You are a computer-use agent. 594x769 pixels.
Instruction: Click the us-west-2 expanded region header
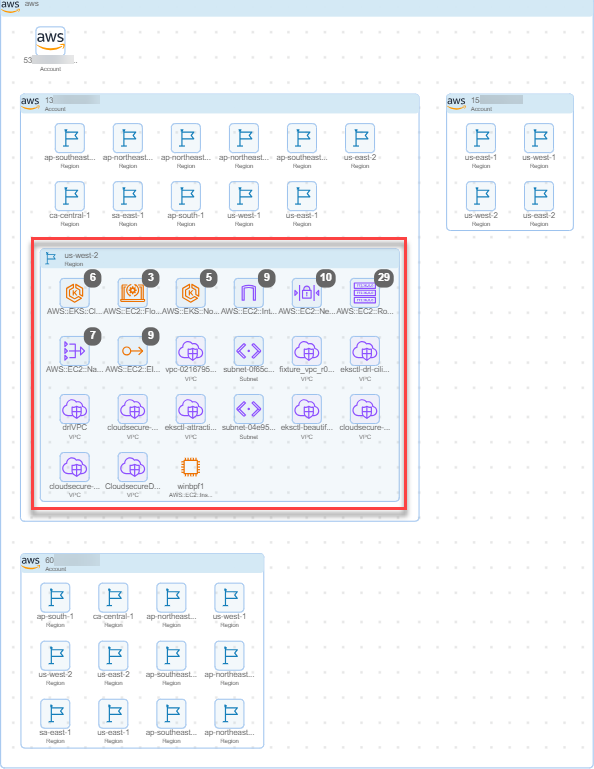220,258
